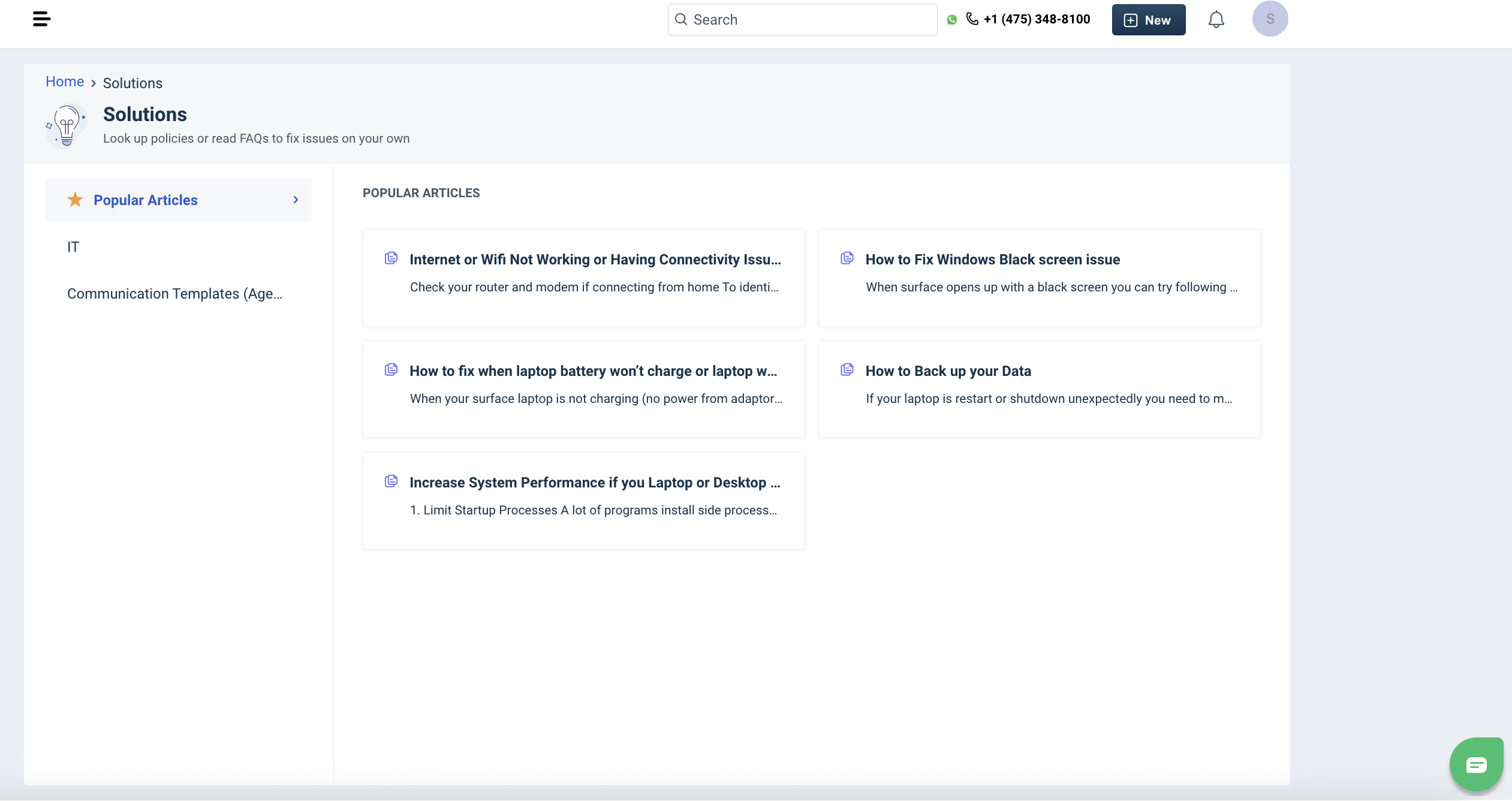Open the green chat widget
Screen dimensions: 1512x801
(1476, 764)
